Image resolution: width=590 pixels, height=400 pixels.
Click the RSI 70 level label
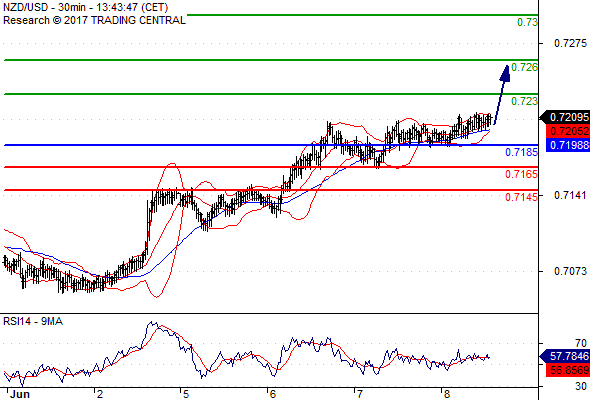tap(581, 343)
